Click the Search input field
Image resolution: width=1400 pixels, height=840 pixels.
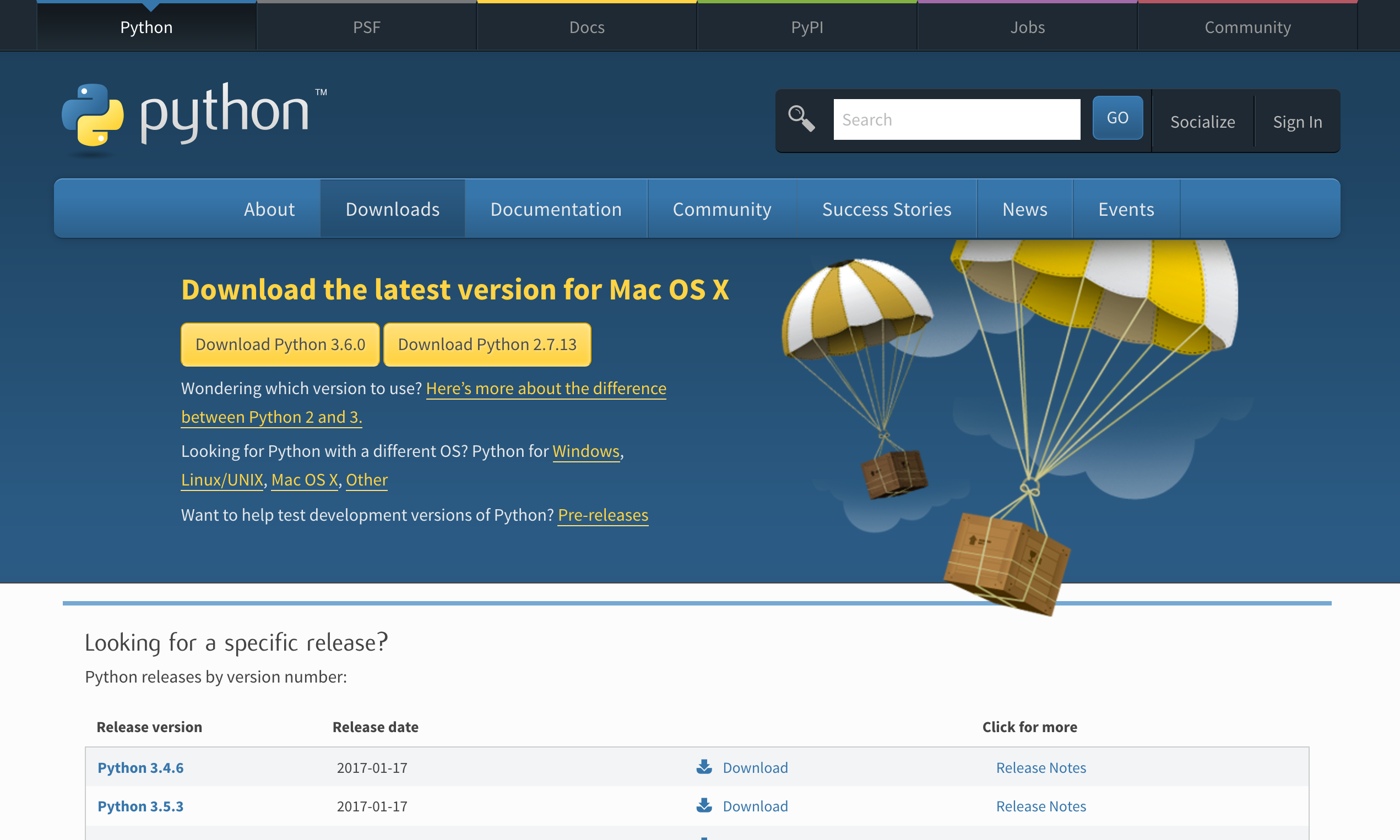(x=956, y=119)
